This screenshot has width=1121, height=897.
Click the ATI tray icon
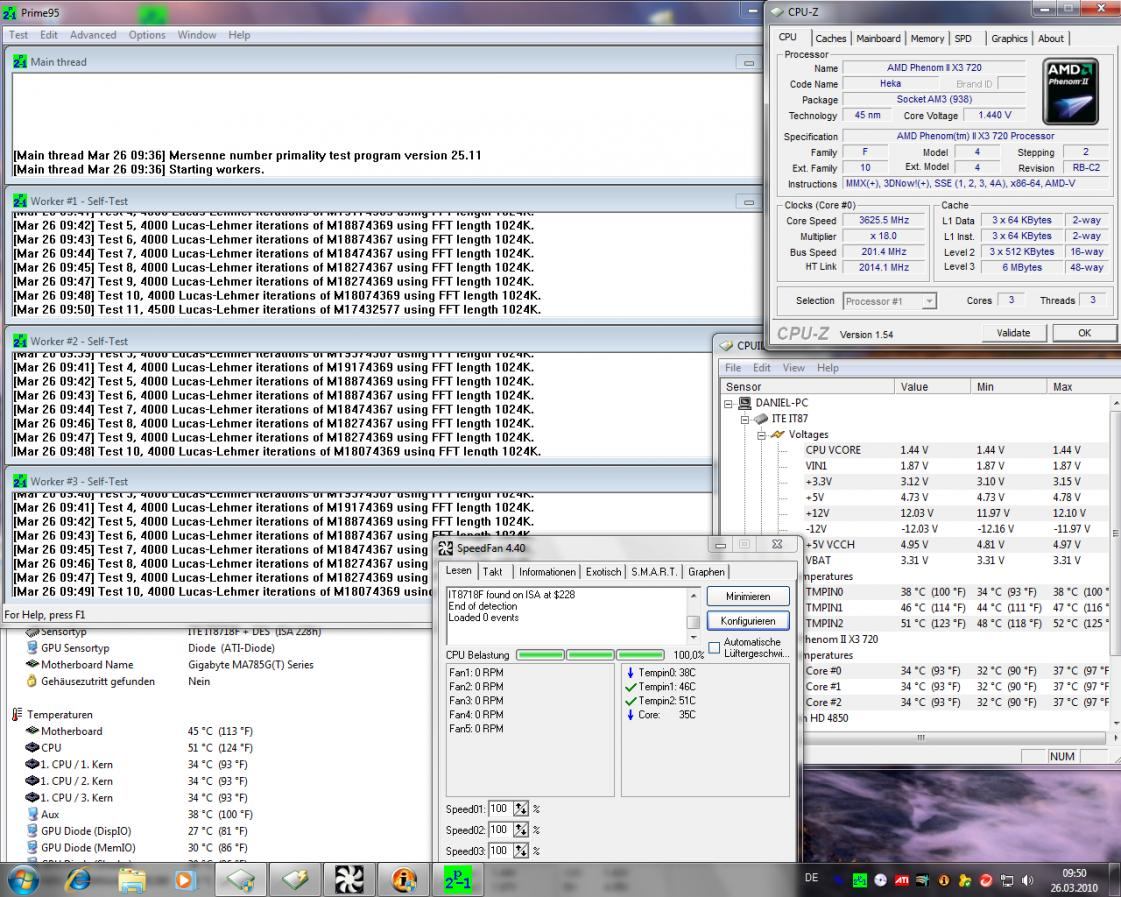[x=902, y=881]
